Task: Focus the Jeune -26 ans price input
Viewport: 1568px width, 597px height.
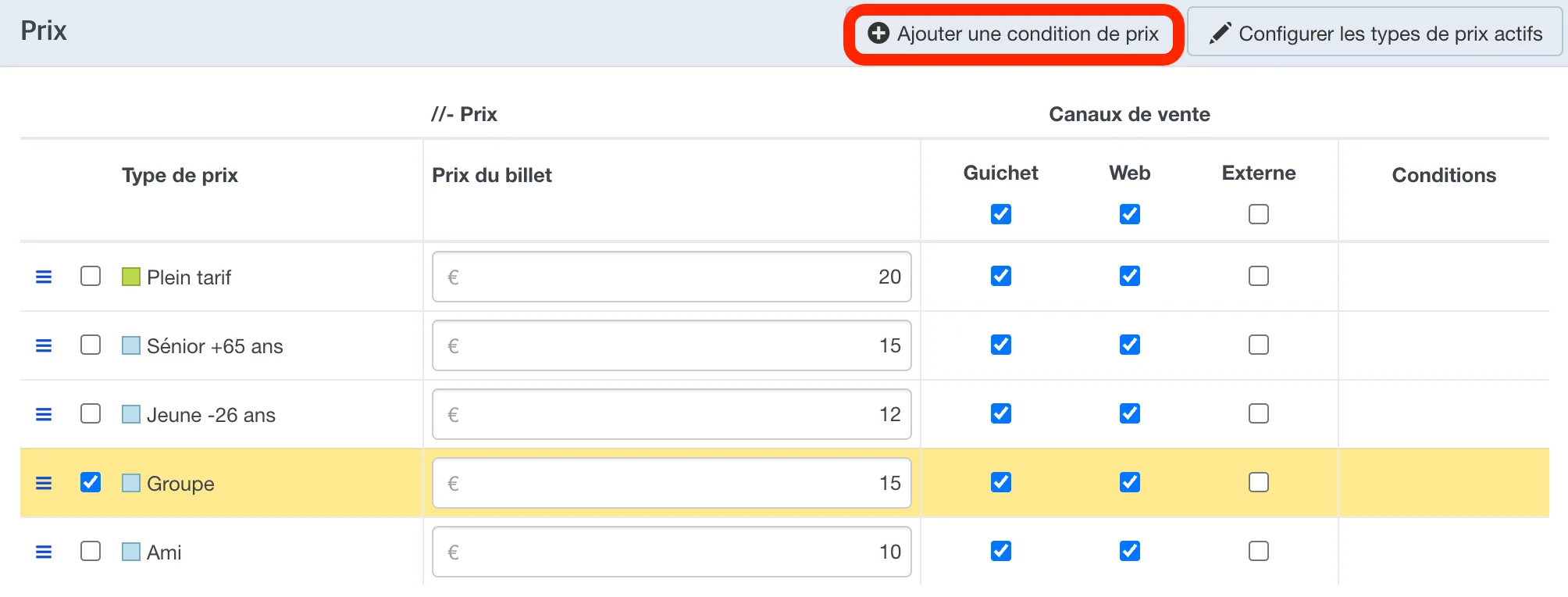Action: pyautogui.click(x=672, y=414)
